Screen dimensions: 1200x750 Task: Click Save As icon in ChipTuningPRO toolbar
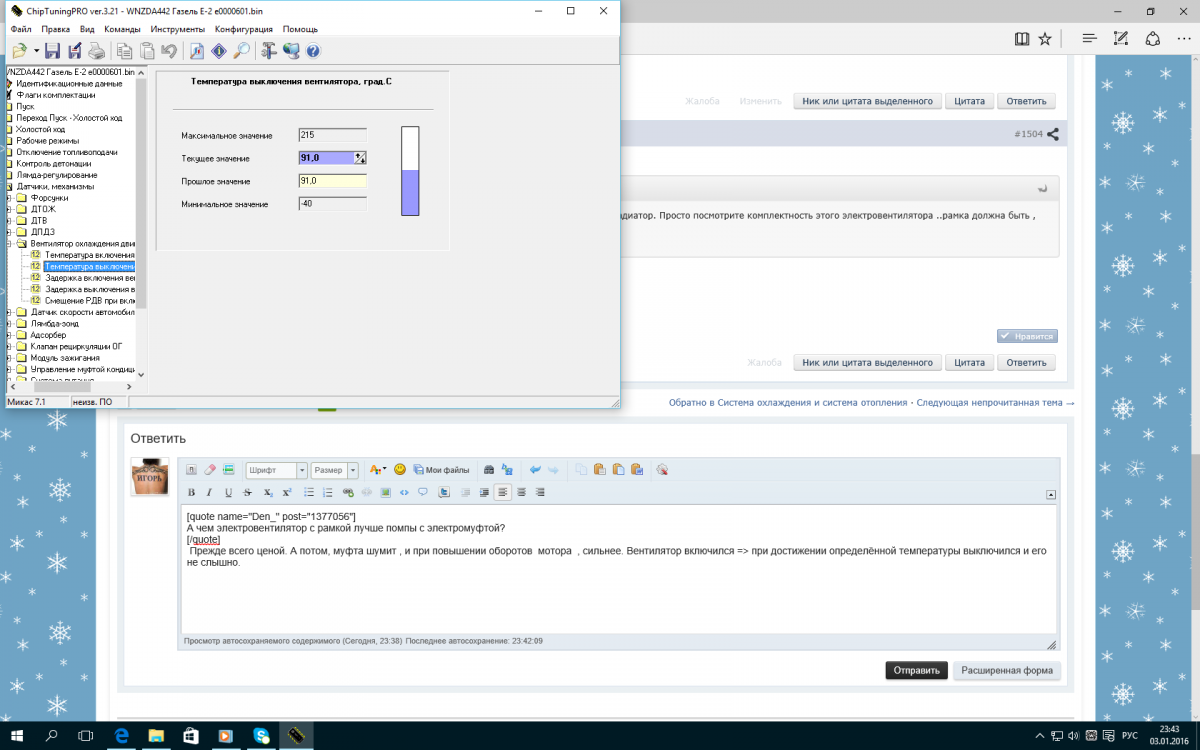(x=74, y=50)
